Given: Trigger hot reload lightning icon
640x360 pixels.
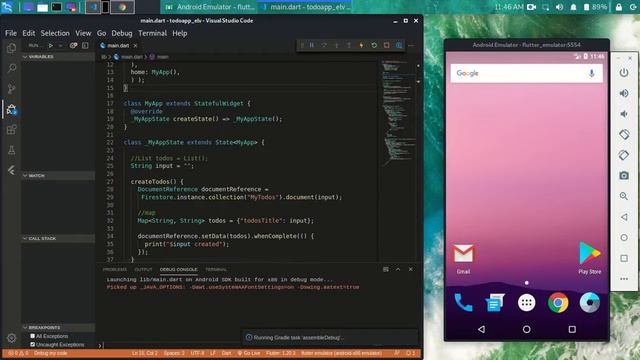Looking at the screenshot, I should click(361, 45).
